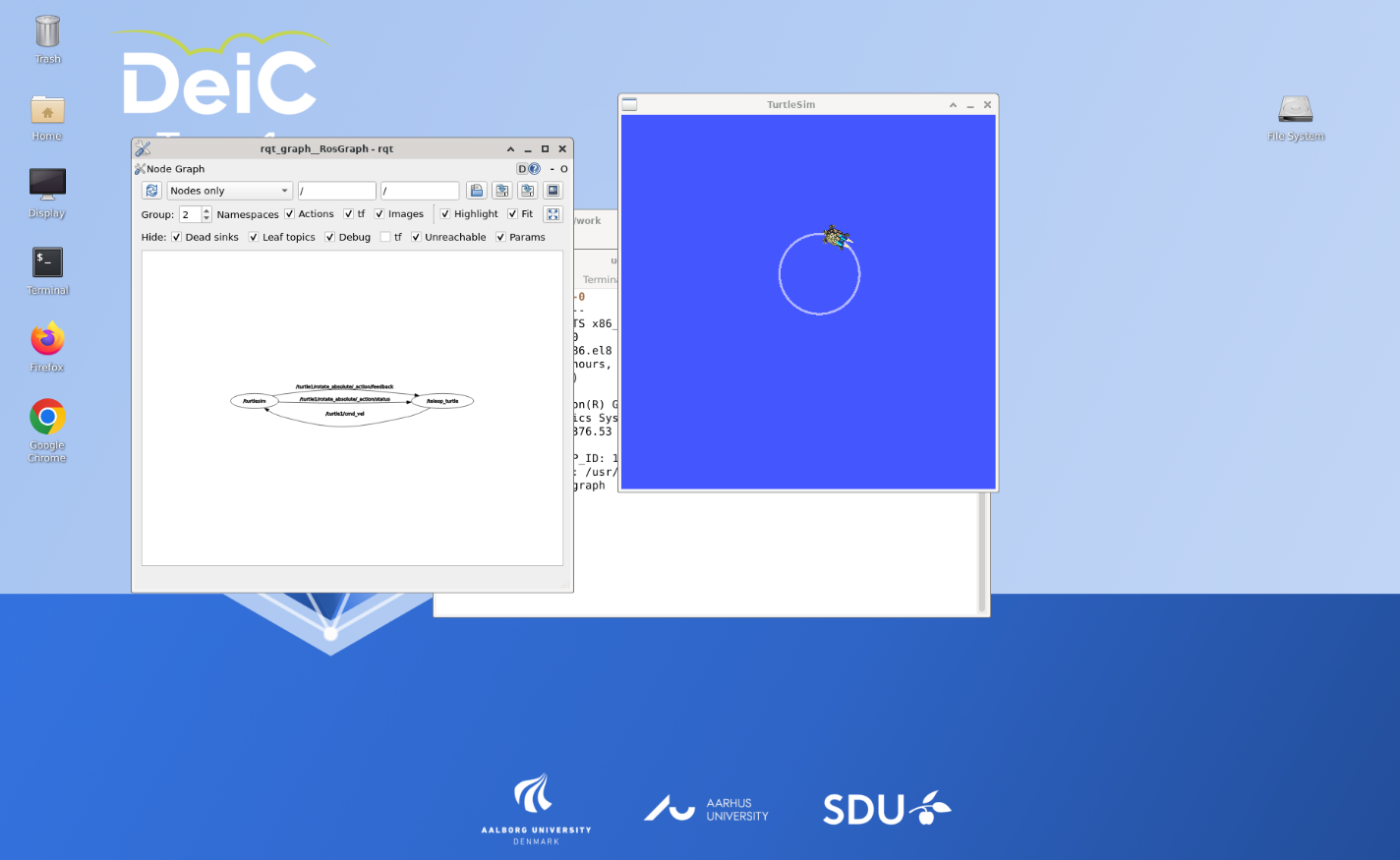Click the namespace filter field
This screenshot has height=860, width=1400.
336,191
